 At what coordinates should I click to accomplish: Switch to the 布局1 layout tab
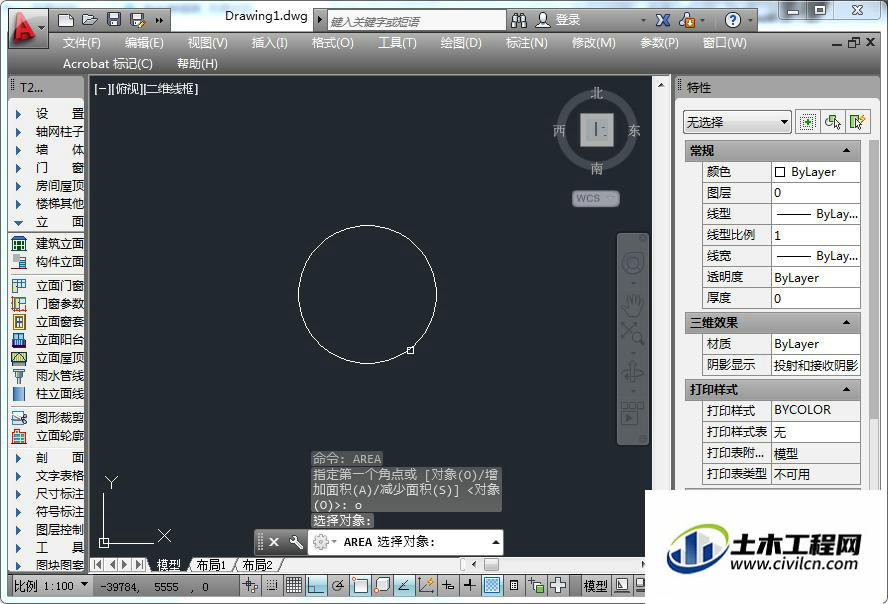[211, 564]
